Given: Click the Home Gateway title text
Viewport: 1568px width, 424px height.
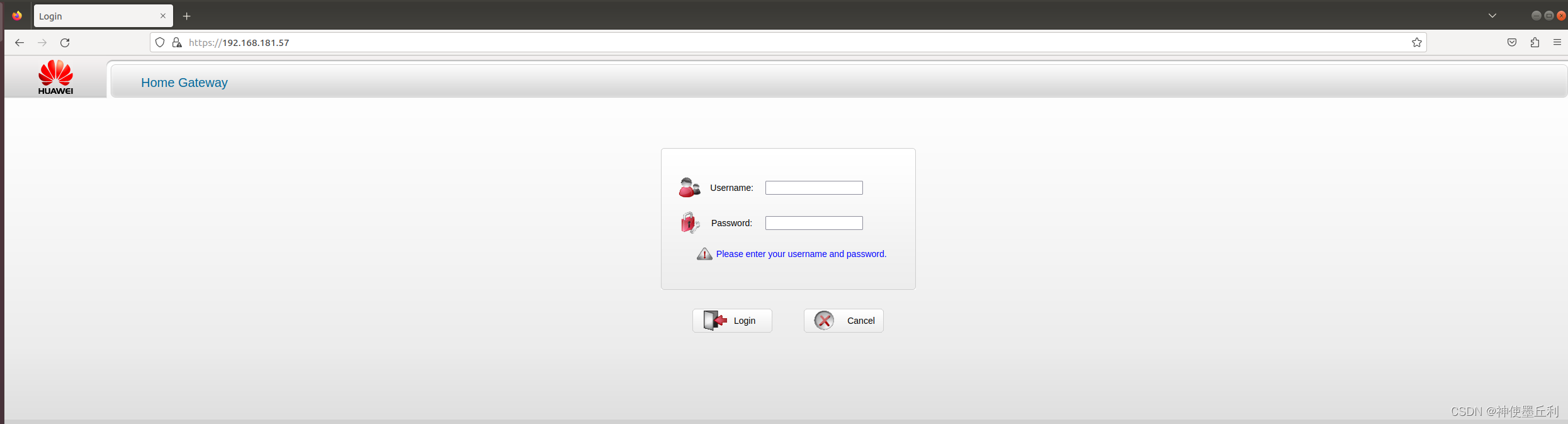Looking at the screenshot, I should pyautogui.click(x=184, y=83).
